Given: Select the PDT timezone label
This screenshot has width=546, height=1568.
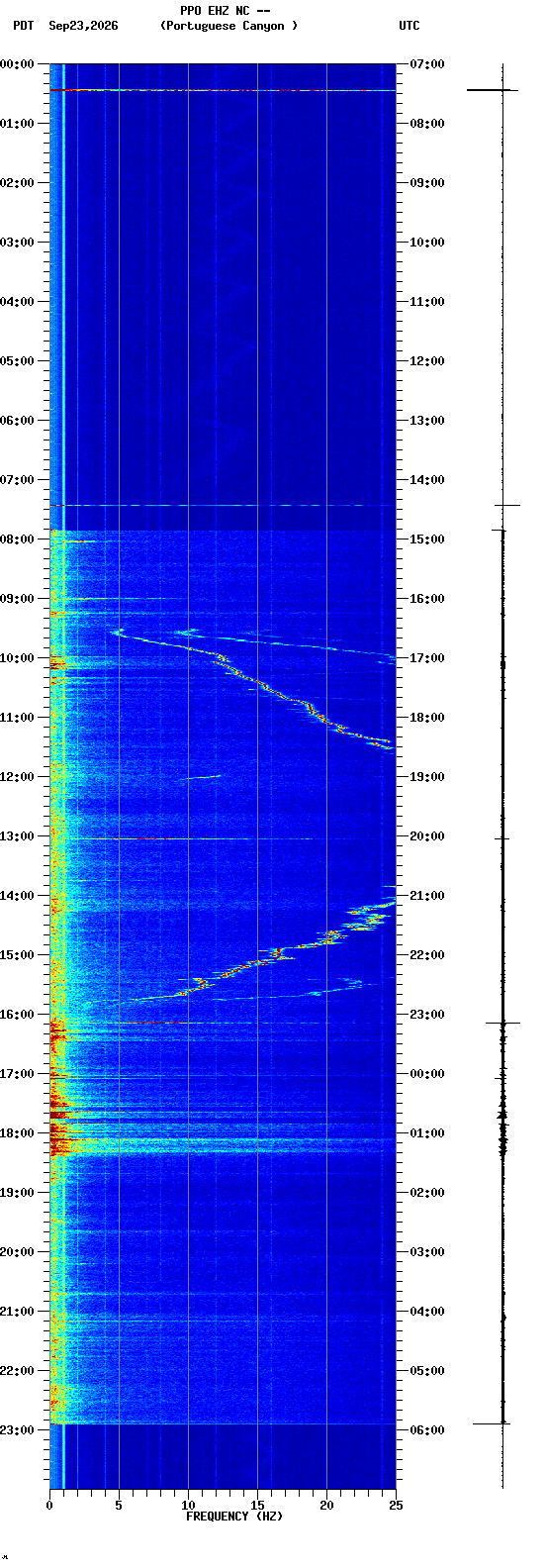Looking at the screenshot, I should pyautogui.click(x=23, y=26).
